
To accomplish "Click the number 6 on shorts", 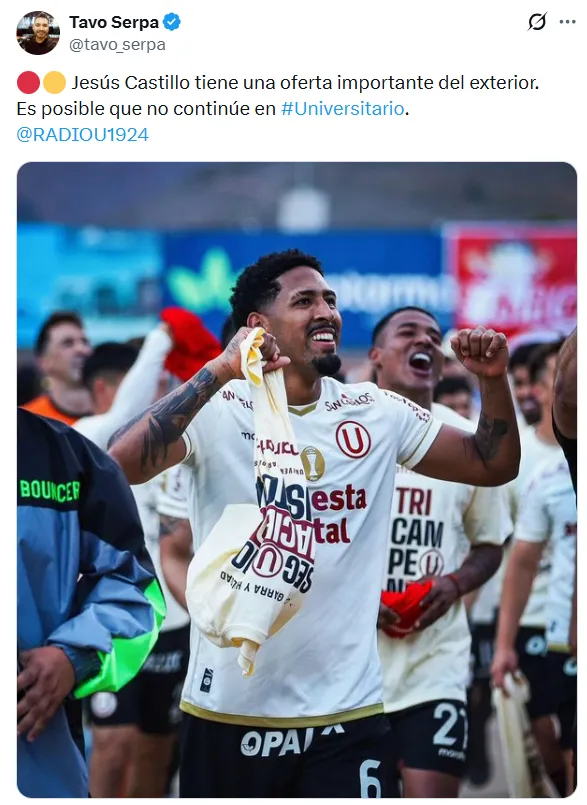I will point(370,779).
